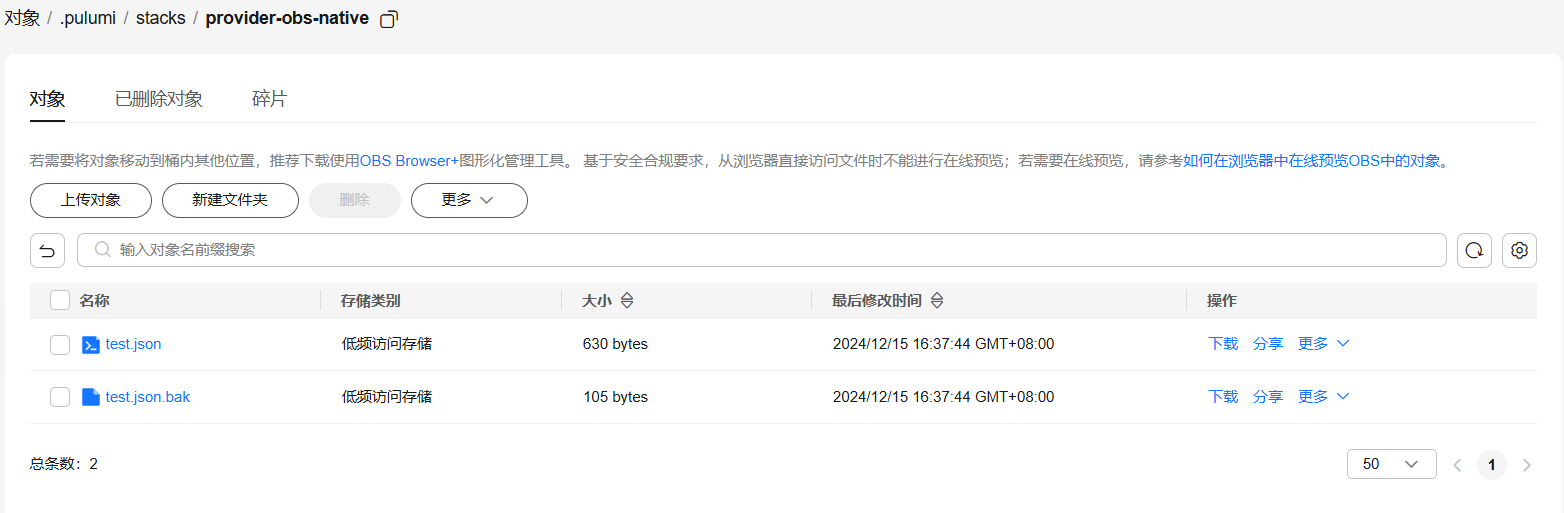1564x513 pixels.
Task: Click the 上传对象 button
Action: (91, 200)
